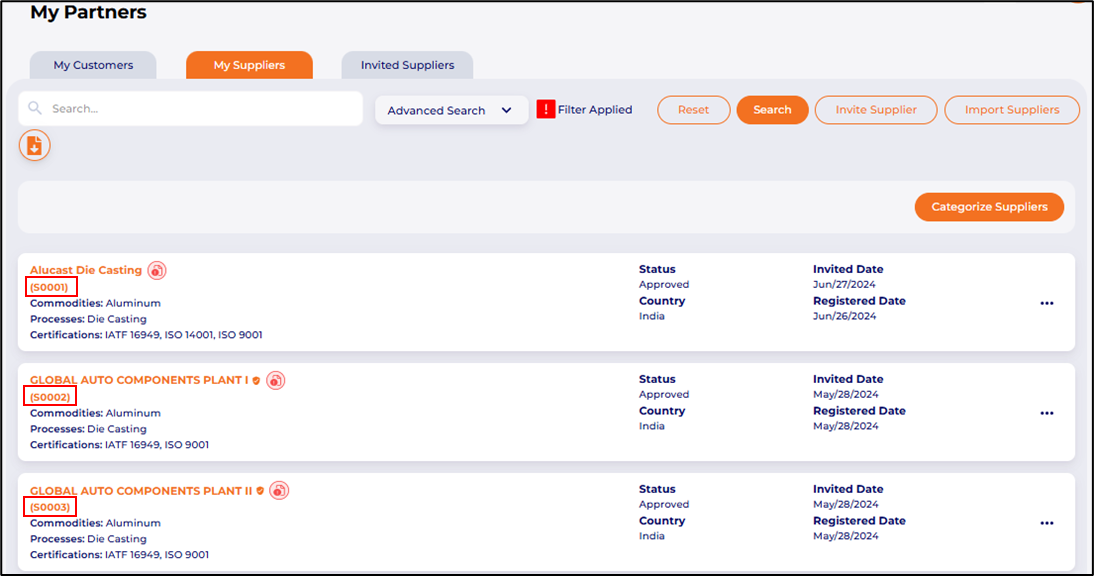Viewport: 1094px width, 576px height.
Task: Open three-dot menu for GLOBAL AUTO COMPONENTS PLANT II
Action: click(1047, 523)
